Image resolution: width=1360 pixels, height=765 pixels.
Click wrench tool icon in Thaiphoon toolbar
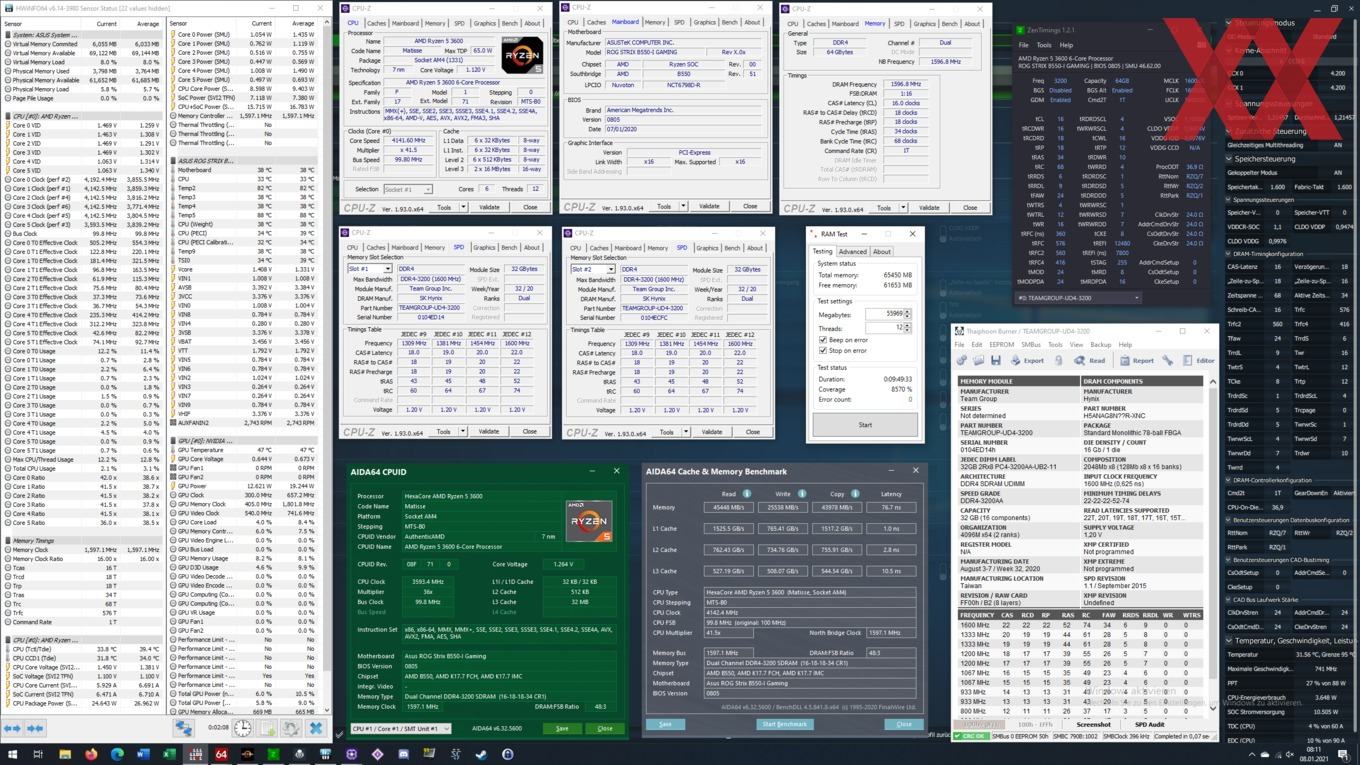(x=1168, y=360)
